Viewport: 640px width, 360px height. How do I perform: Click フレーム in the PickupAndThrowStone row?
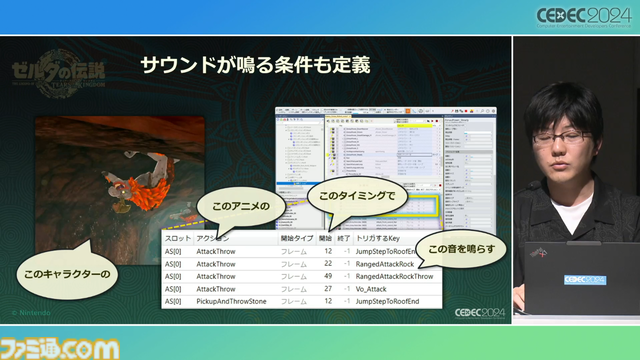point(294,301)
